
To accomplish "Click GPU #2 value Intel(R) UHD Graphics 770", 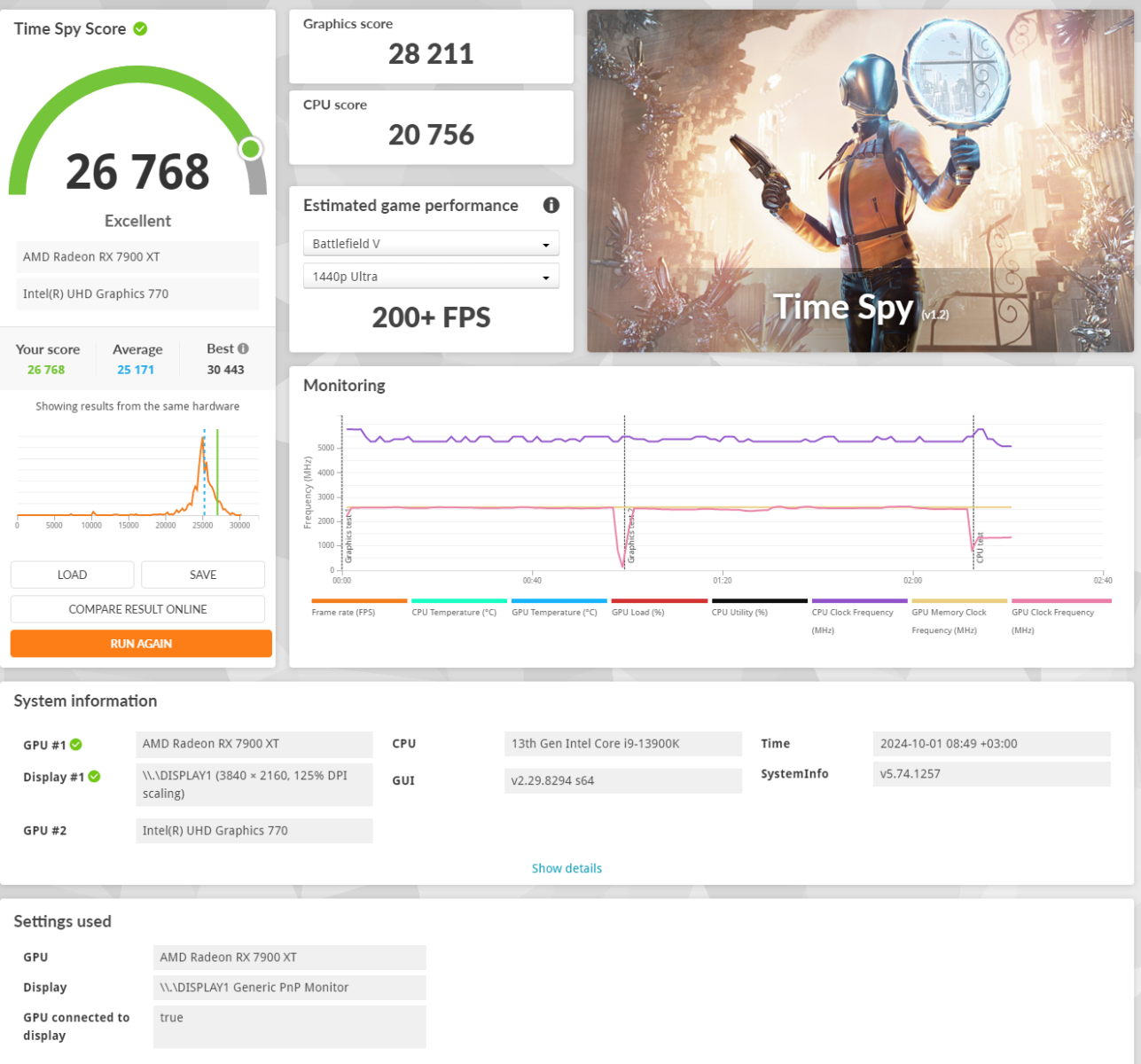I will [254, 831].
